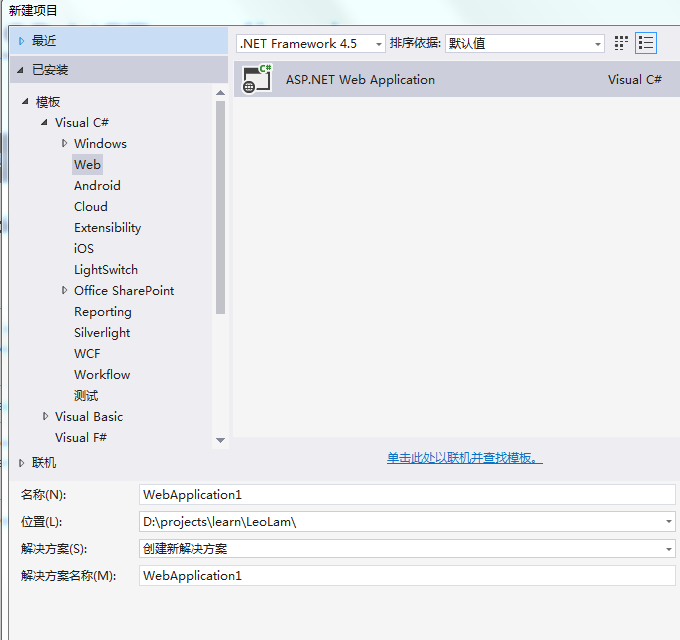Select the Web template category
This screenshot has height=640, width=680.
(87, 164)
